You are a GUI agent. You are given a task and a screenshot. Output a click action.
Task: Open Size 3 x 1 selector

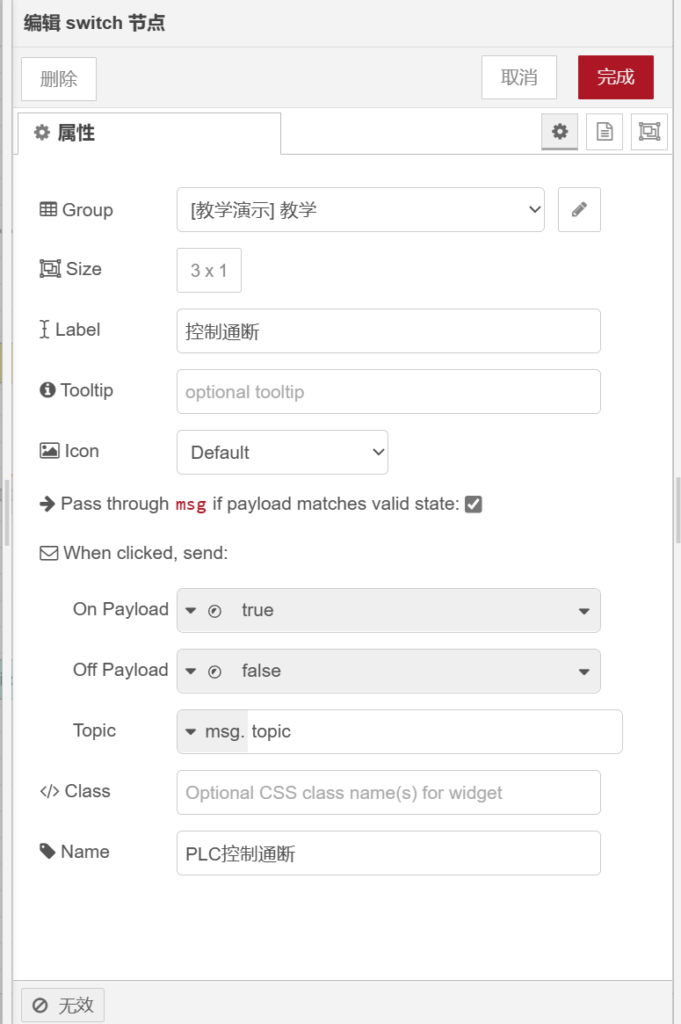[x=209, y=271]
